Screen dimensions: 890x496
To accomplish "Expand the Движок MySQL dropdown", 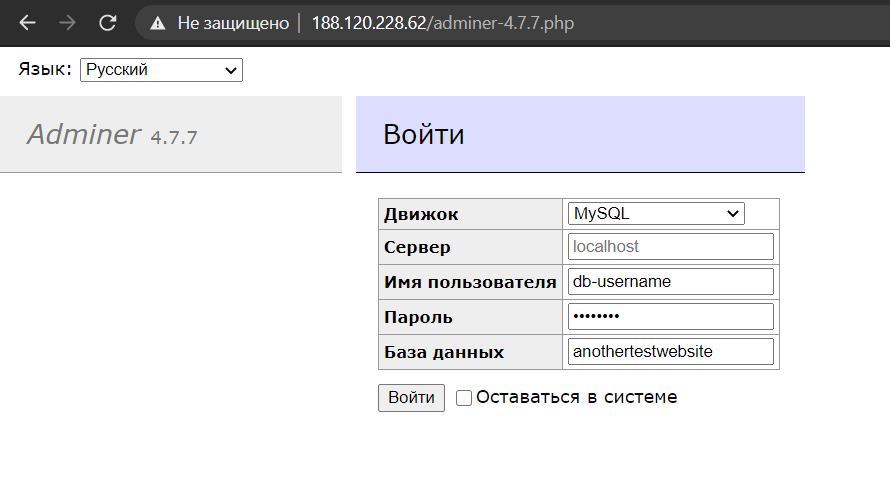I will pyautogui.click(x=656, y=213).
